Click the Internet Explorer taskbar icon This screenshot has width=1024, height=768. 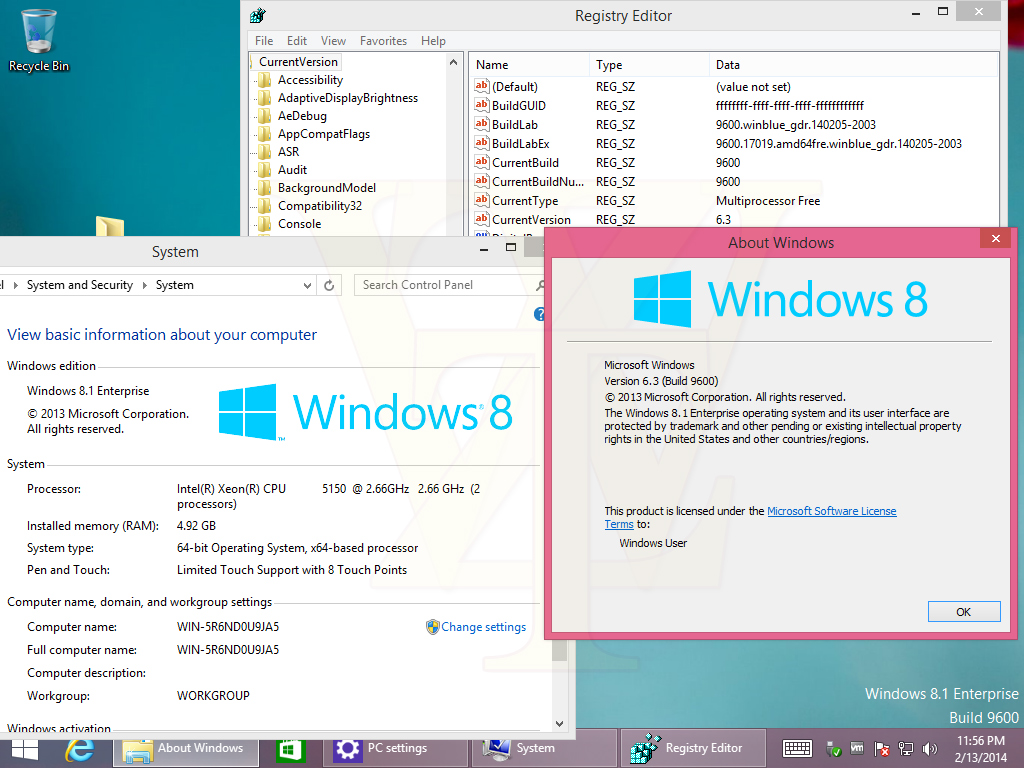point(79,748)
